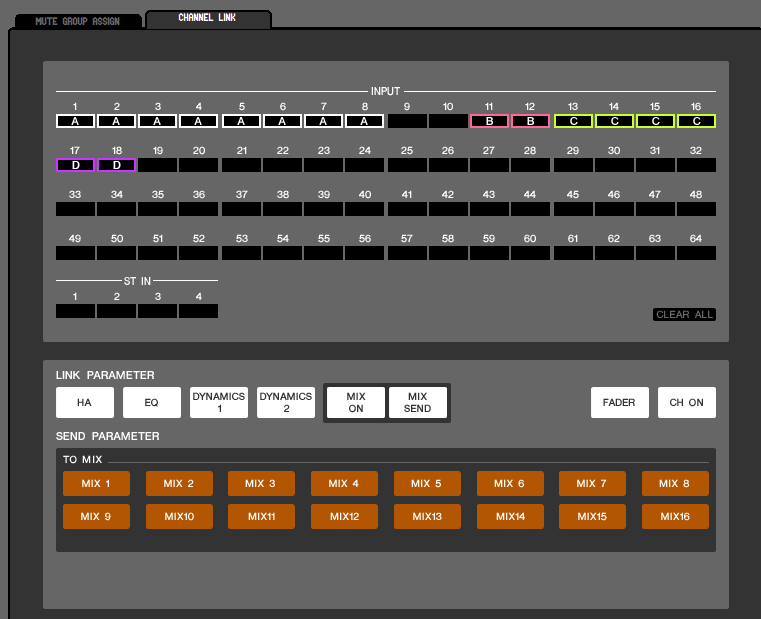Click input channel 33 link box
This screenshot has width=761, height=619.
point(75,209)
